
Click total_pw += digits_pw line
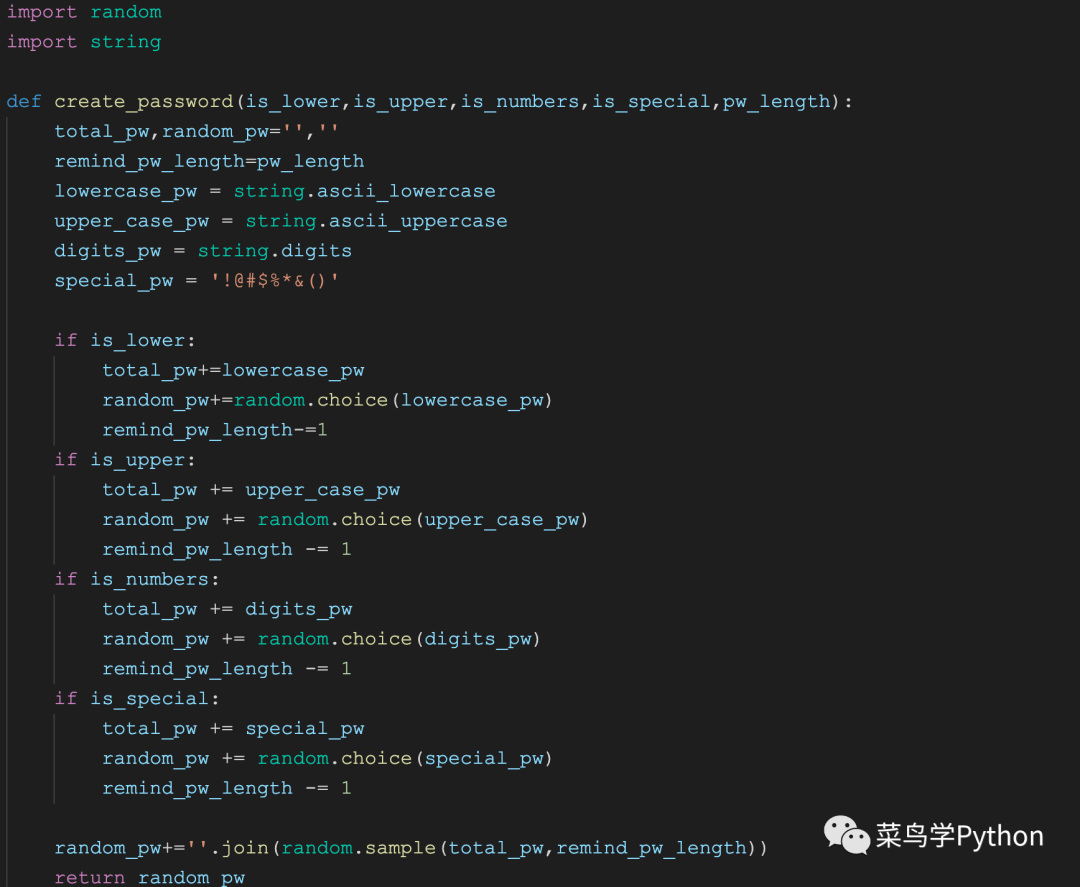tap(227, 609)
